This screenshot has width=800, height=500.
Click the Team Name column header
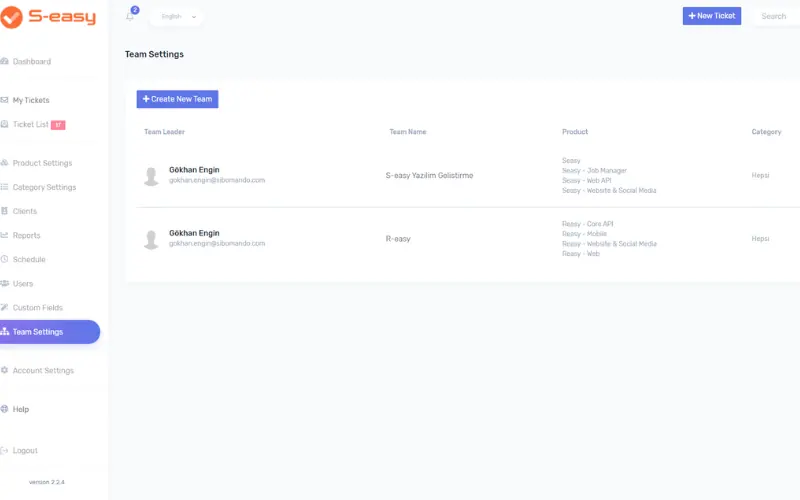click(408, 132)
